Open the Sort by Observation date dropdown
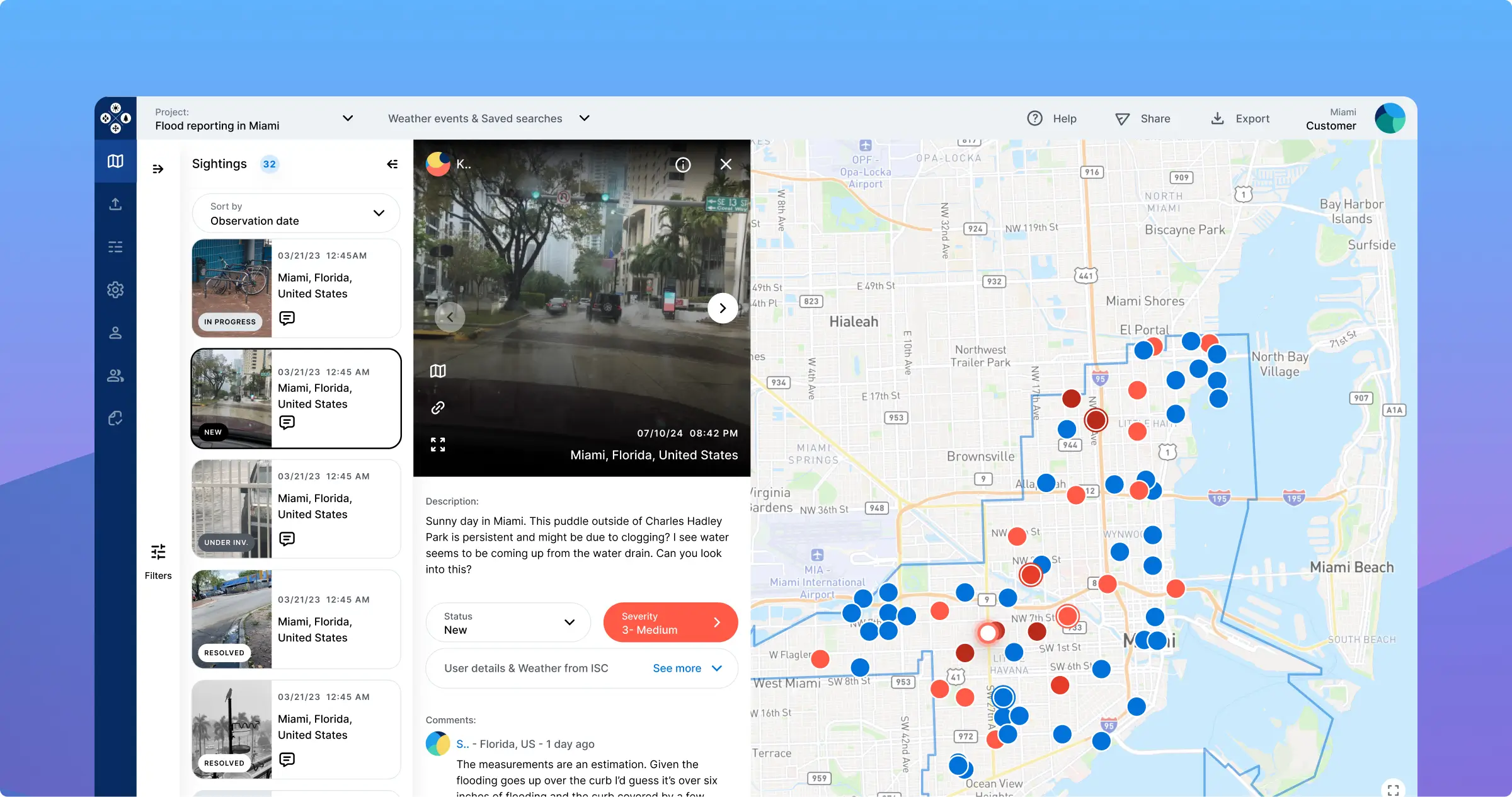1512x797 pixels. point(296,214)
